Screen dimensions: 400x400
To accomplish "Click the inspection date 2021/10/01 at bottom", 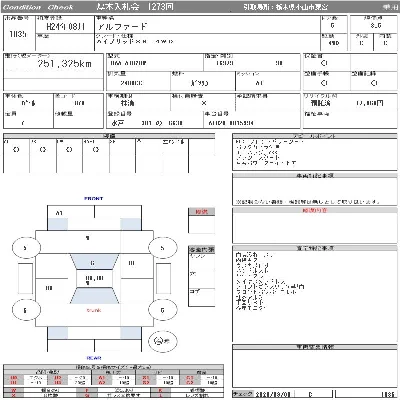I will tap(272, 394).
